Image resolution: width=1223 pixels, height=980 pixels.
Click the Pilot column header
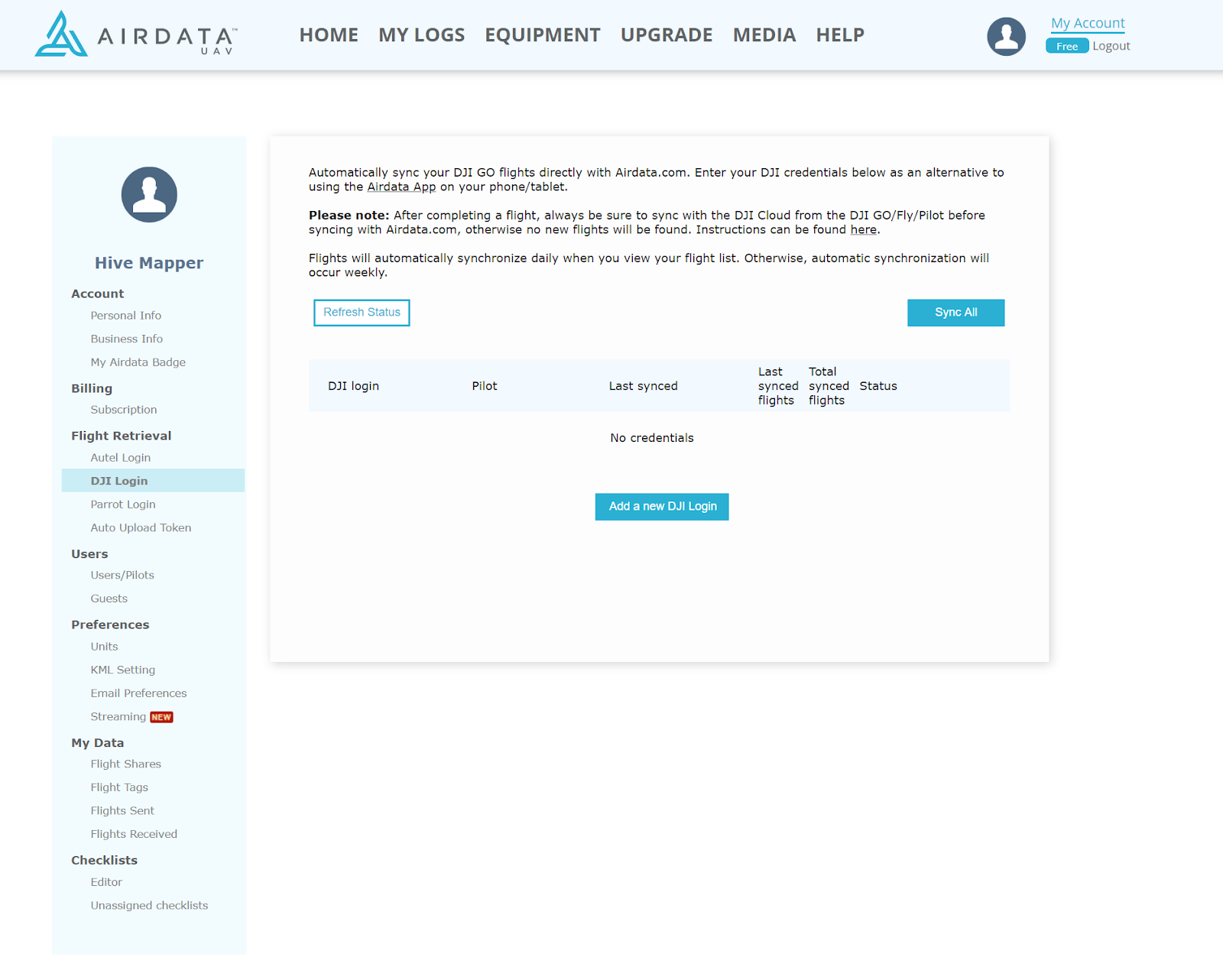(485, 386)
